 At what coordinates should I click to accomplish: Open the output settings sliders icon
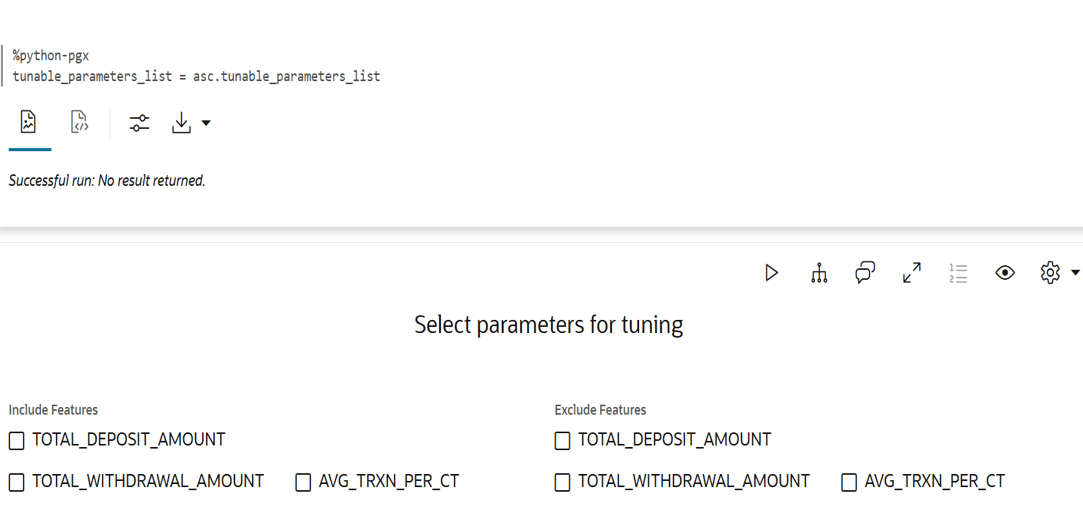click(140, 124)
